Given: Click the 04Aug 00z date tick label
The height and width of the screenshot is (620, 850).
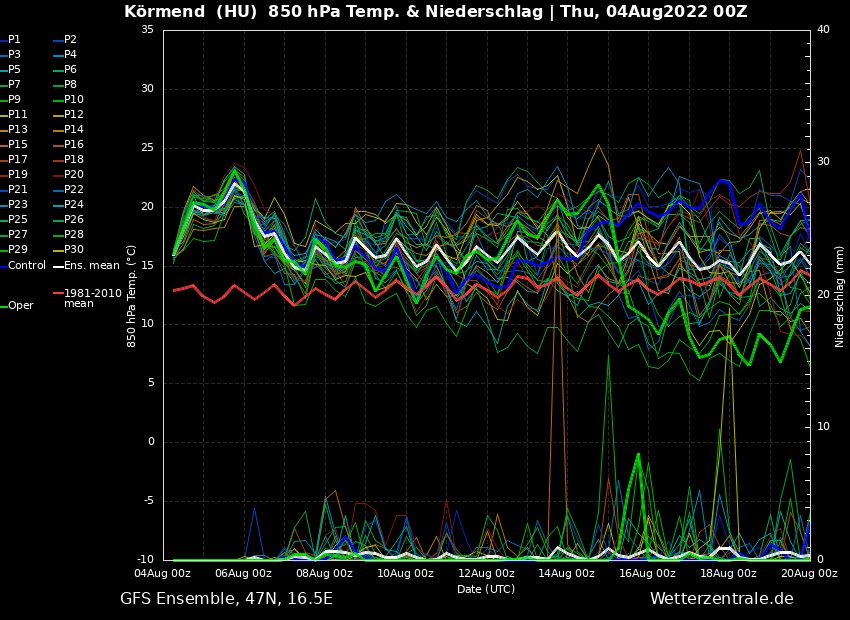Looking at the screenshot, I should 163,574.
